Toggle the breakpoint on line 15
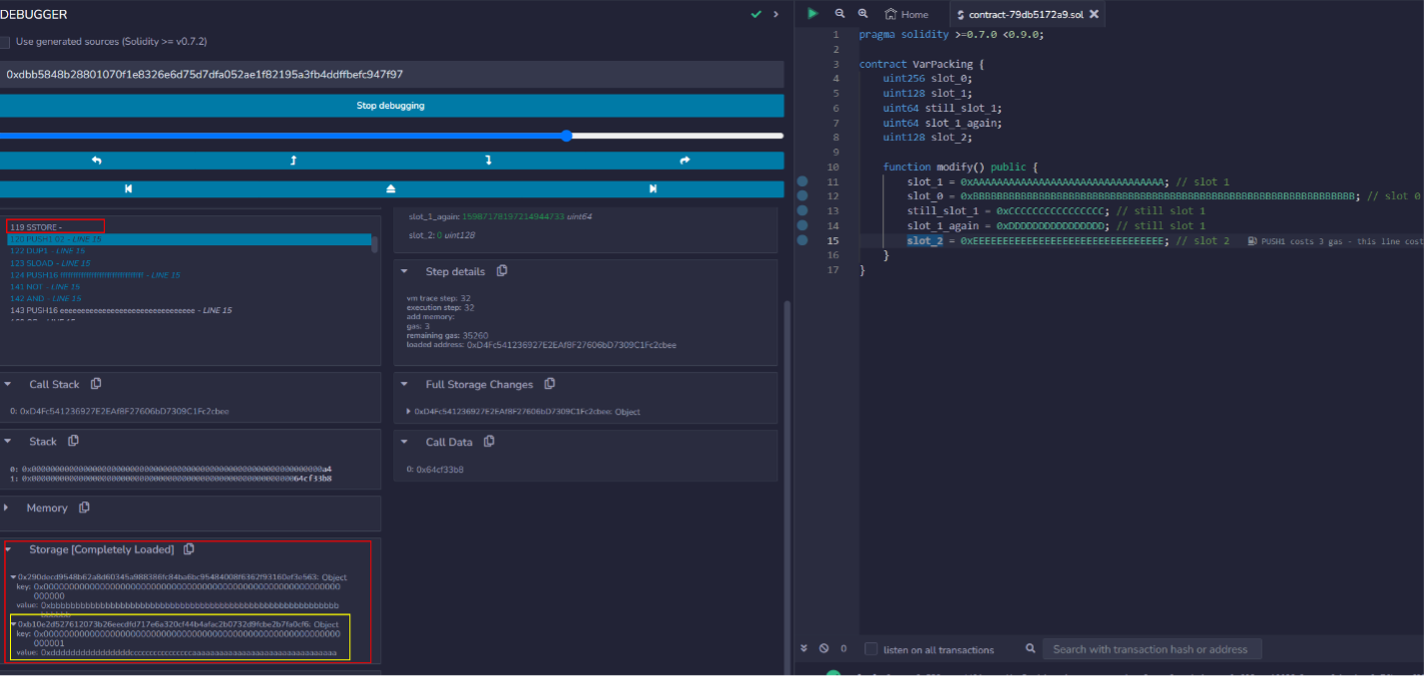This screenshot has height=678, width=1426. 802,241
